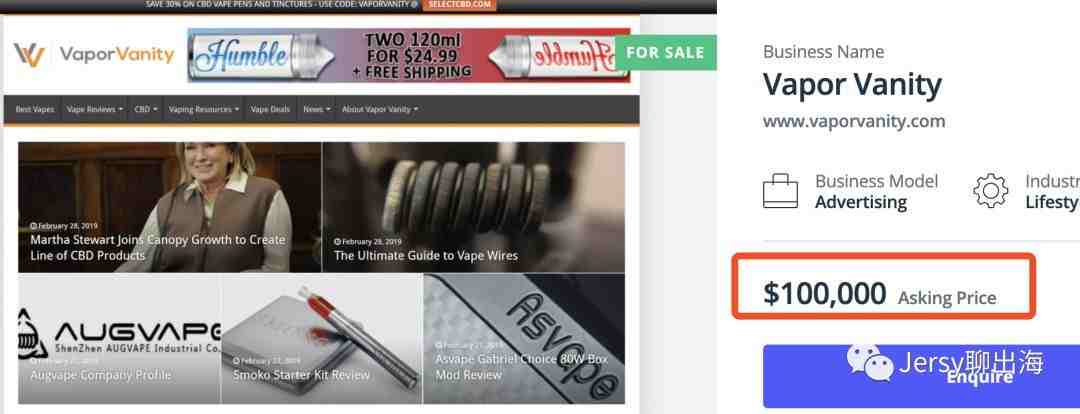
Task: Click the Humble two 120ml banner ad
Action: (x=408, y=55)
